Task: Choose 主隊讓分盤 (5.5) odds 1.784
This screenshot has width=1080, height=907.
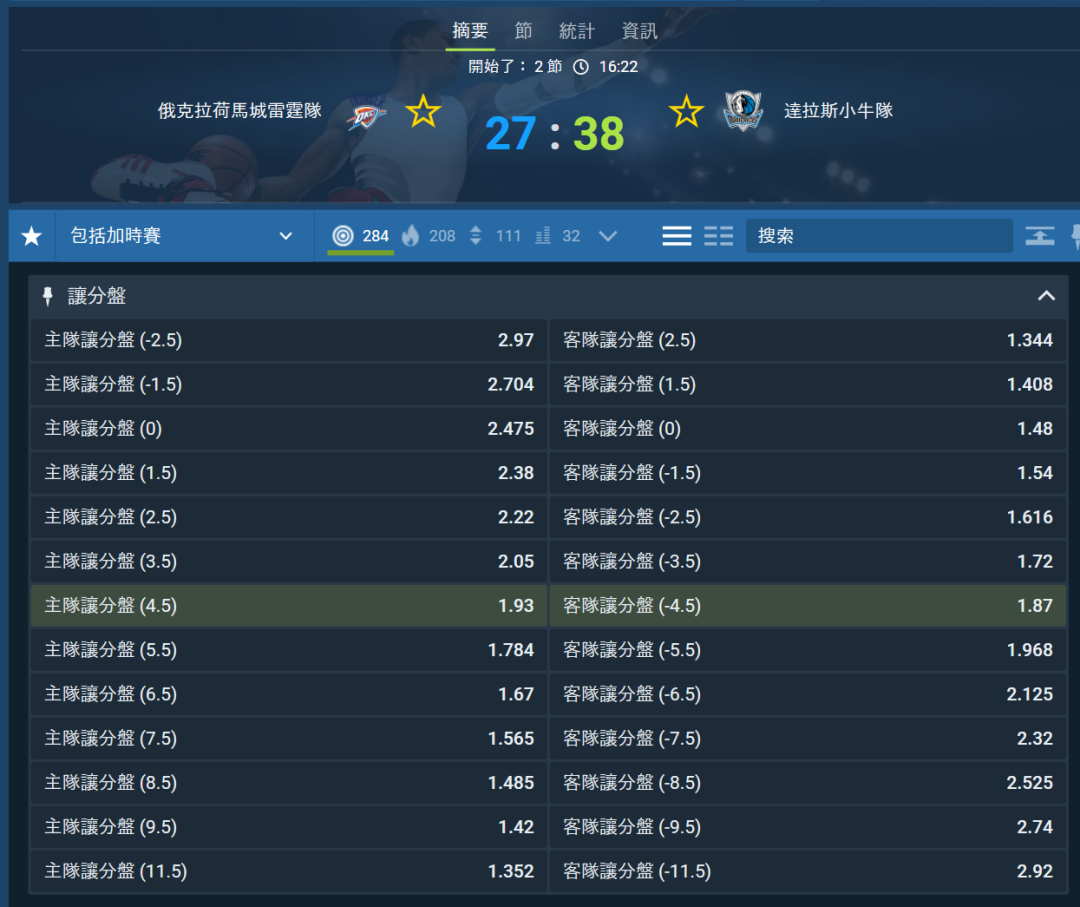Action: (289, 649)
